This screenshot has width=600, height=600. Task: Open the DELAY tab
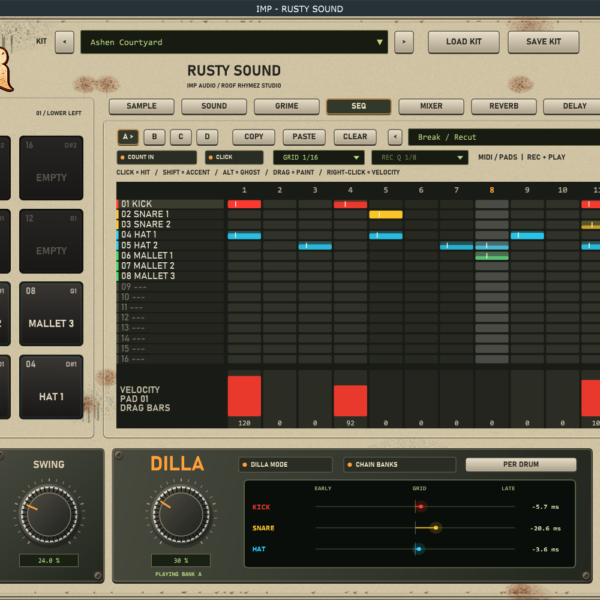(x=573, y=106)
